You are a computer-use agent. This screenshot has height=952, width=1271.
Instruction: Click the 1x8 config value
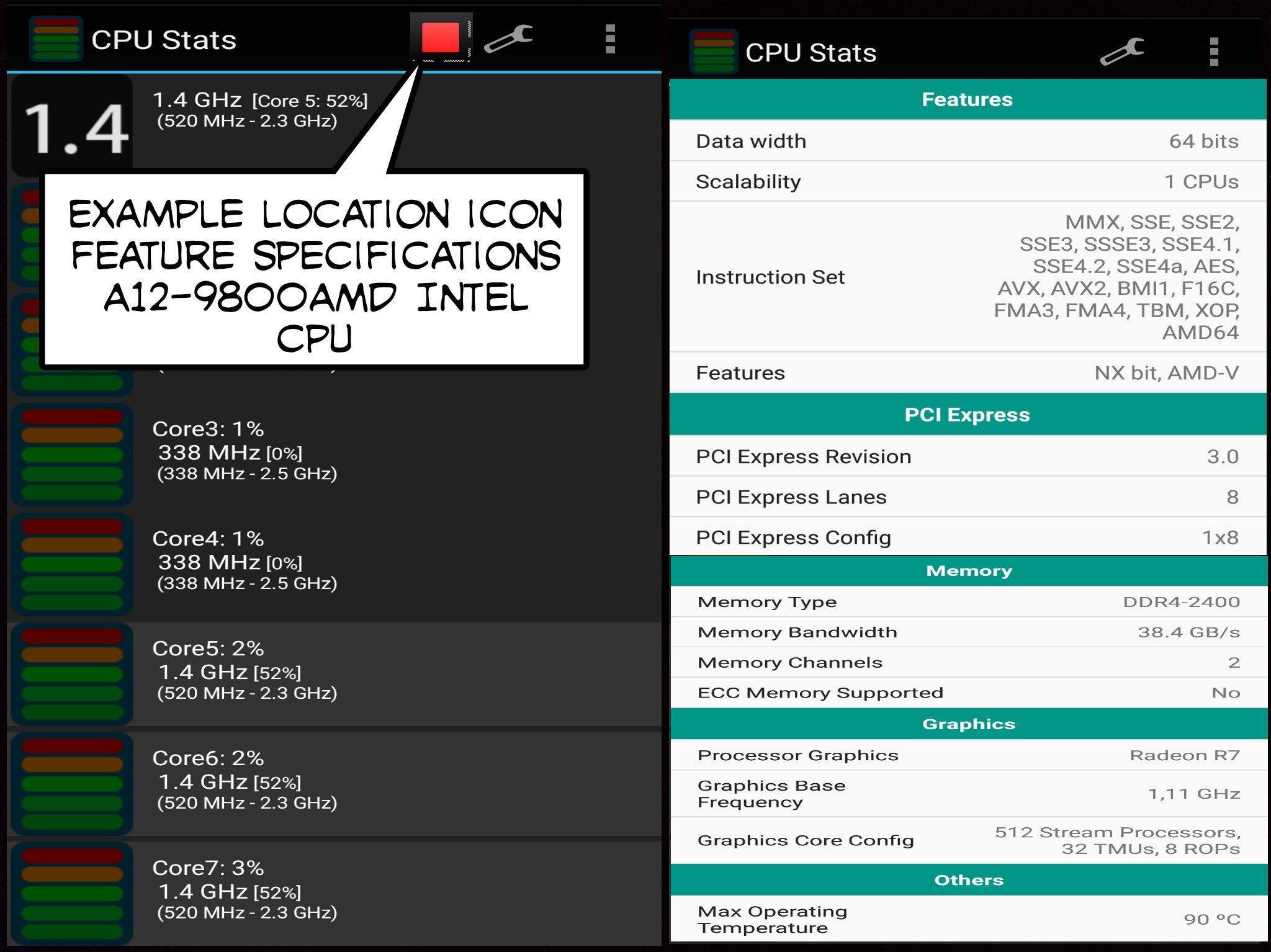coord(1220,537)
